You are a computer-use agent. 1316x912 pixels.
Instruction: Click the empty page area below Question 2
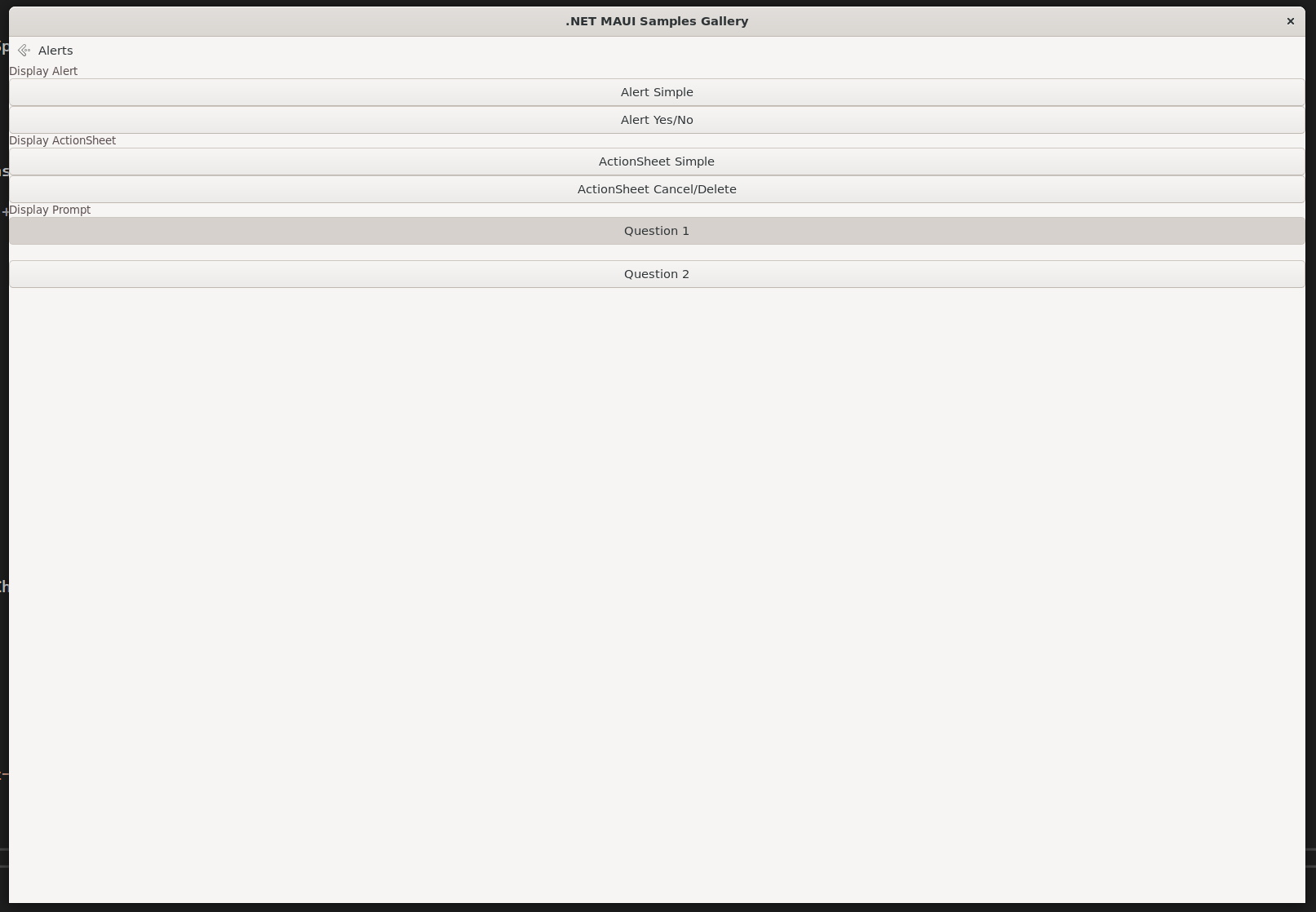pyautogui.click(x=657, y=571)
